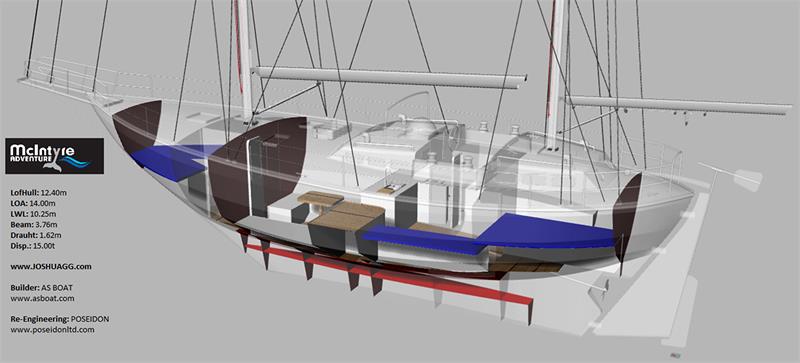The height and width of the screenshot is (363, 800).
Task: Select the Builder: AS BOAT text
Action: click(43, 288)
